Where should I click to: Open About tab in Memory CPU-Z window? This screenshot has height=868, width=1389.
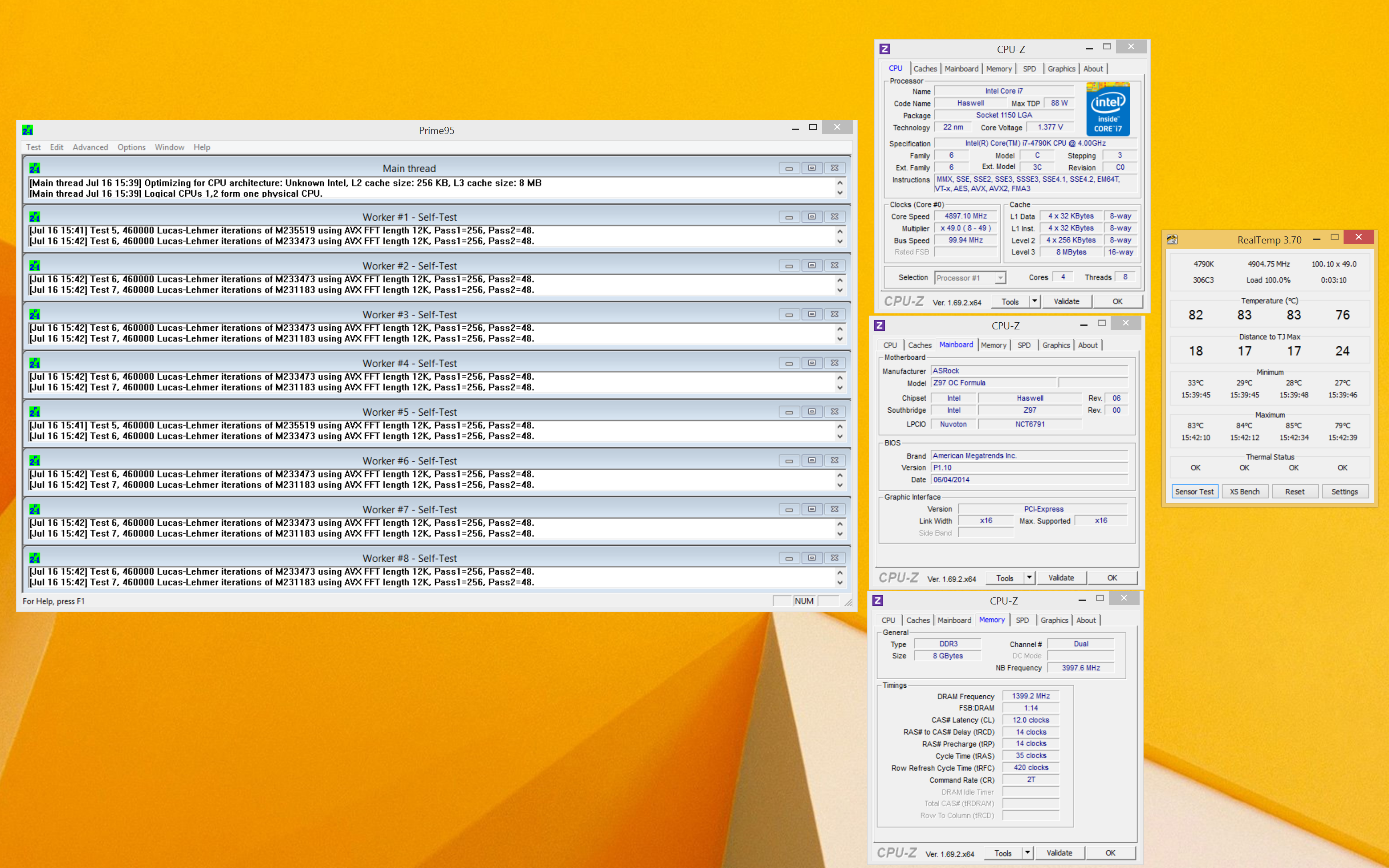click(1086, 620)
